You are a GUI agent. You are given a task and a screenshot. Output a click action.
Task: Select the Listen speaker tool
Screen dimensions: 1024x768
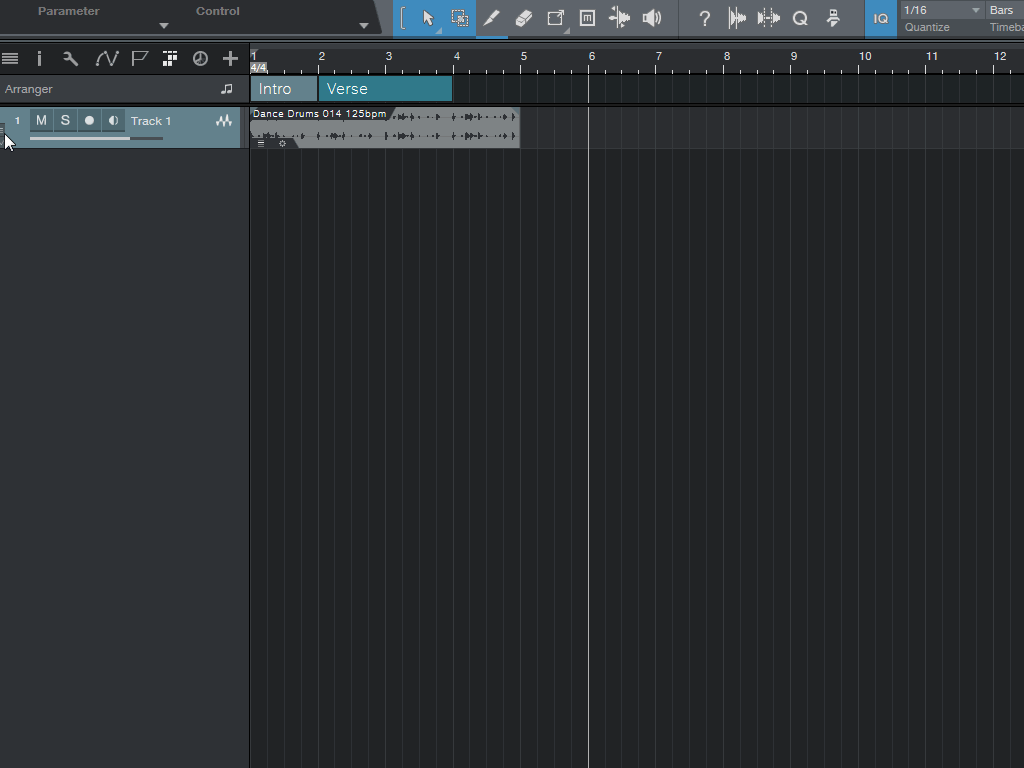point(651,18)
